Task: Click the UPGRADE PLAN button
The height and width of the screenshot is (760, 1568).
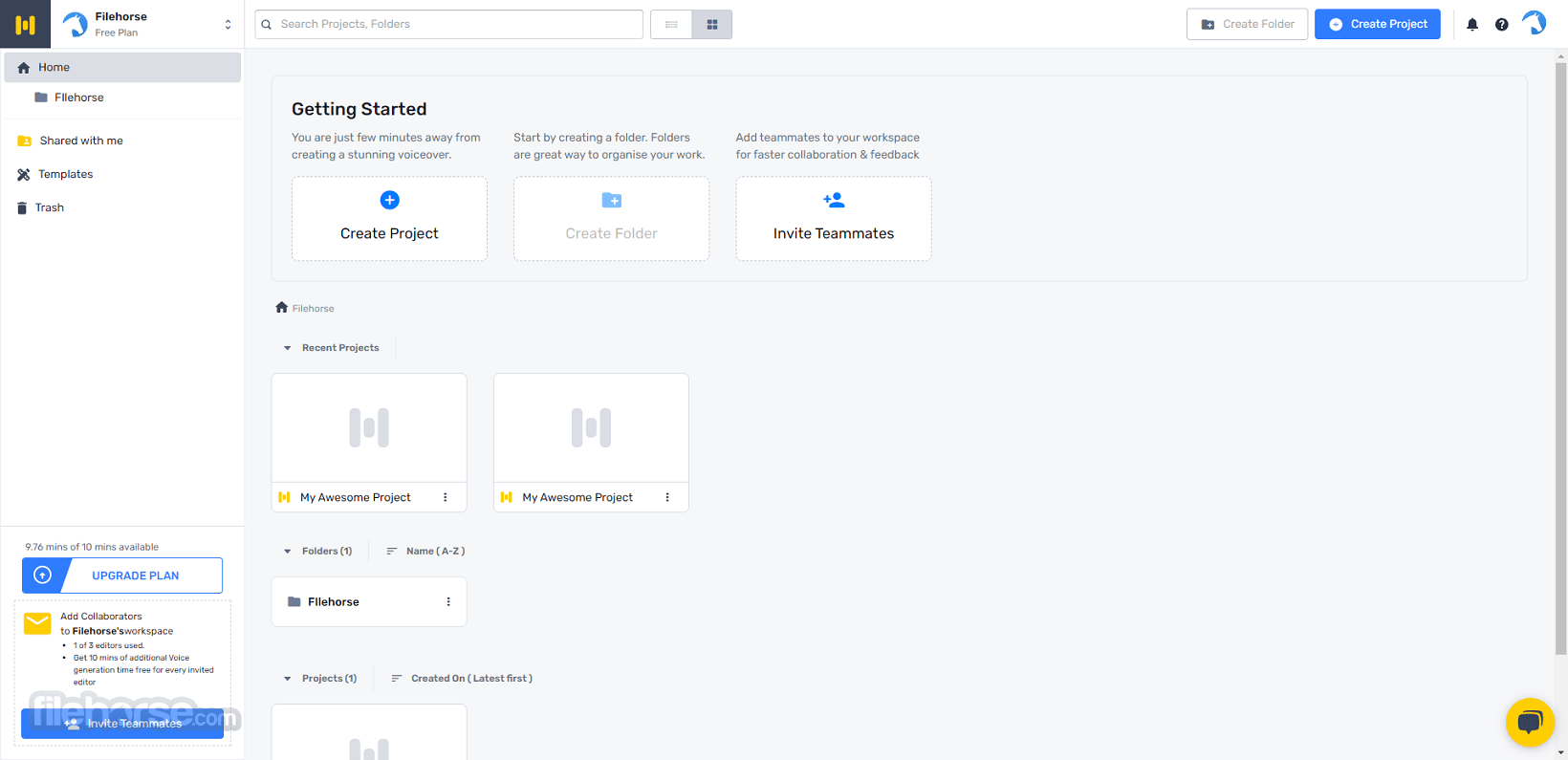Action: click(122, 575)
